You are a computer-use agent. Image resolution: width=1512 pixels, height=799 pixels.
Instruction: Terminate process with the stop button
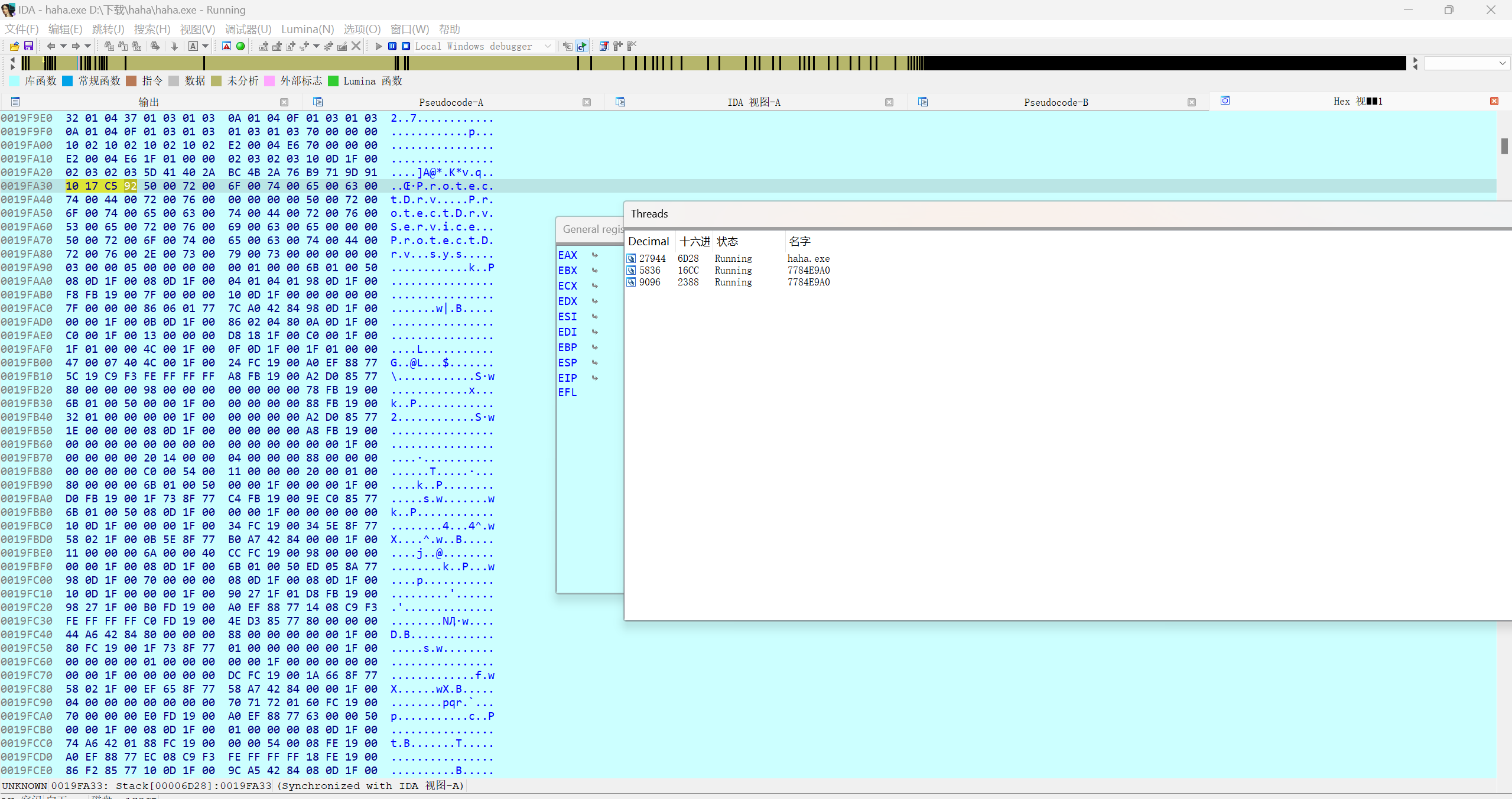pos(406,46)
